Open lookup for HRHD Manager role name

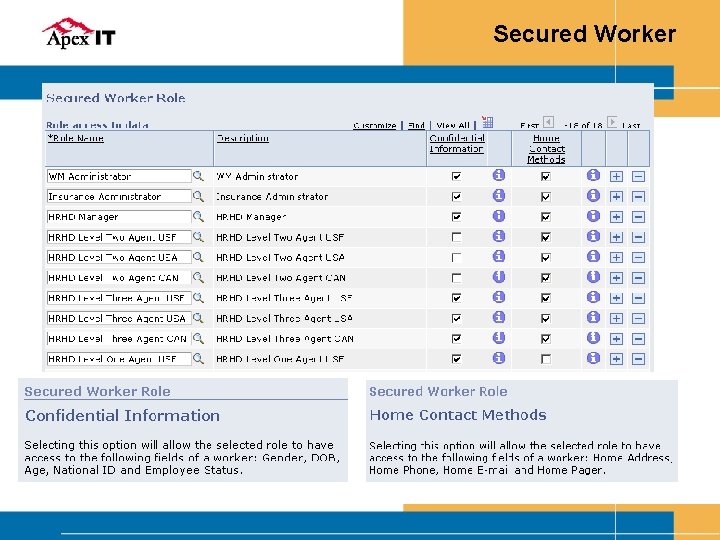click(x=198, y=216)
